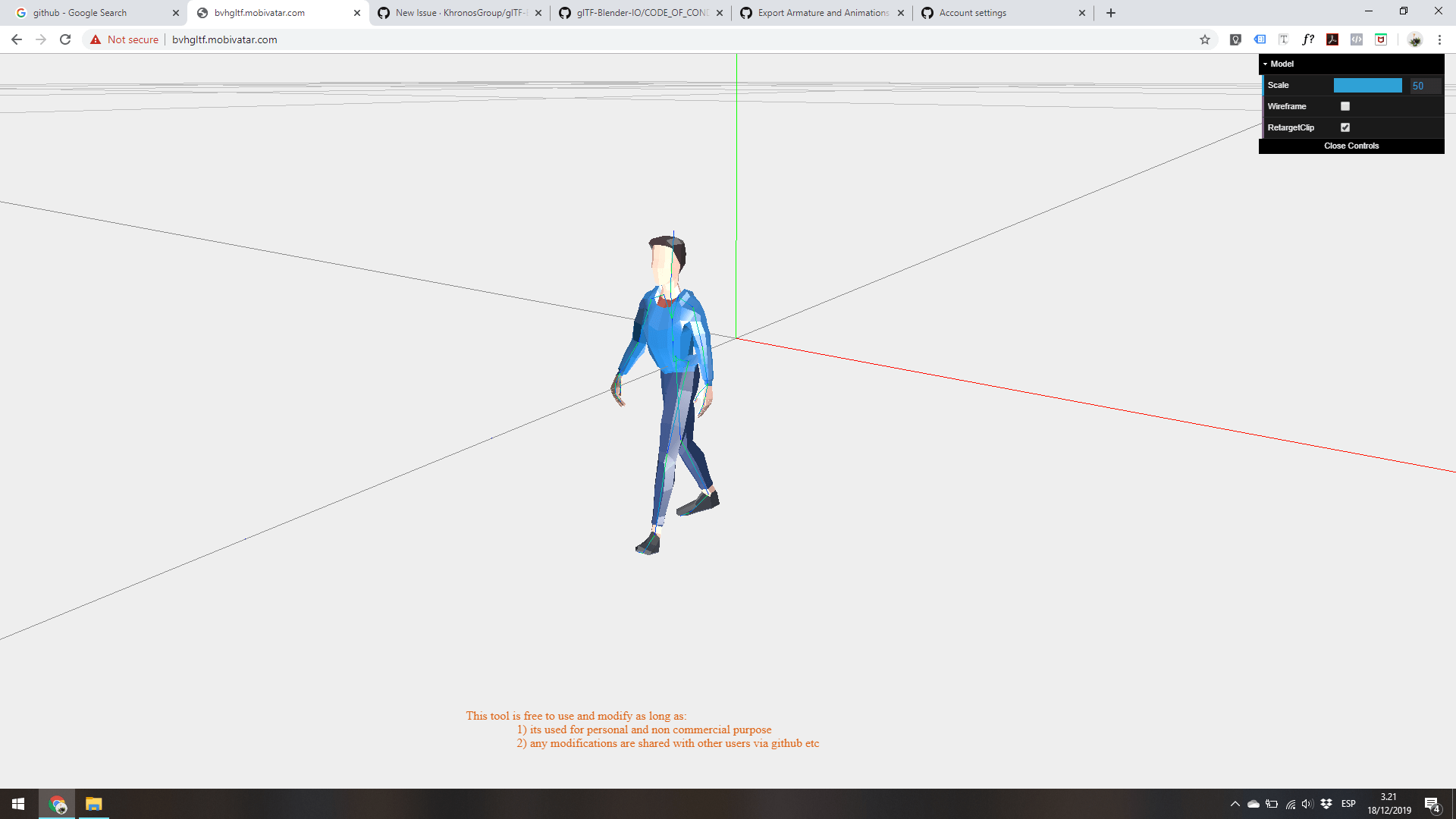Show hidden system tray icons
Screen dimensions: 1456x819
coord(1235,804)
